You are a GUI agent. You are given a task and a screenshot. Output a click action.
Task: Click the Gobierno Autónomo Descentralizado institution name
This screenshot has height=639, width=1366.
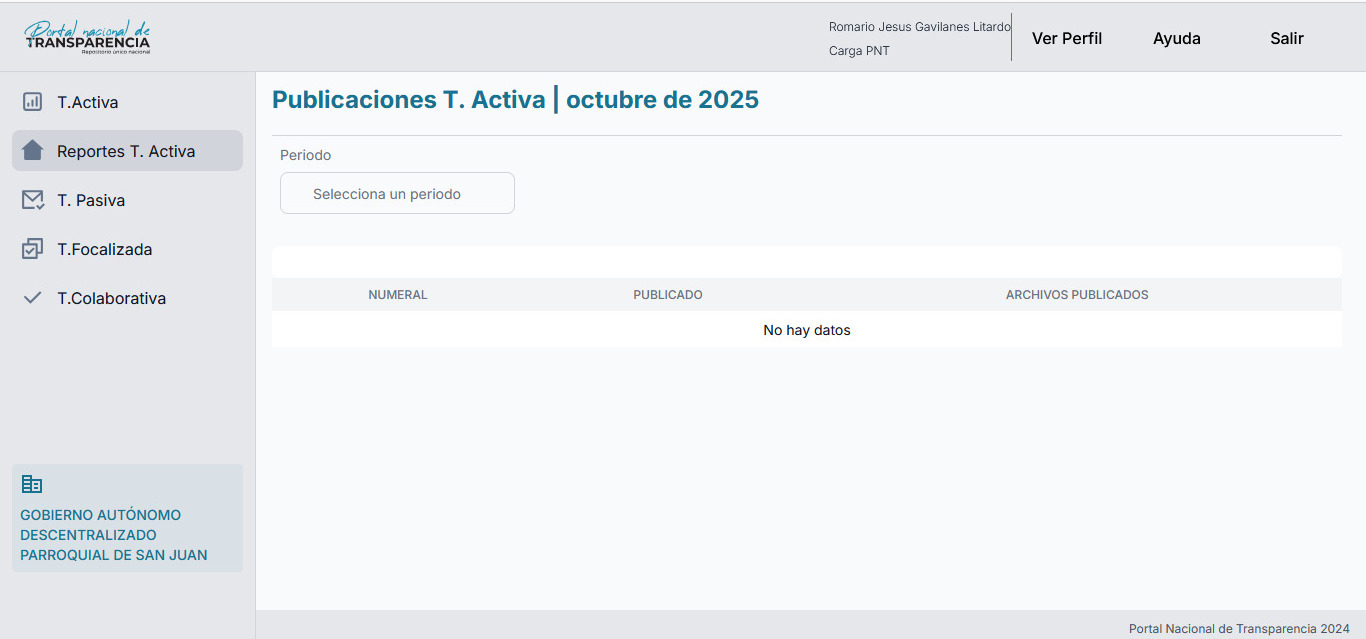114,535
